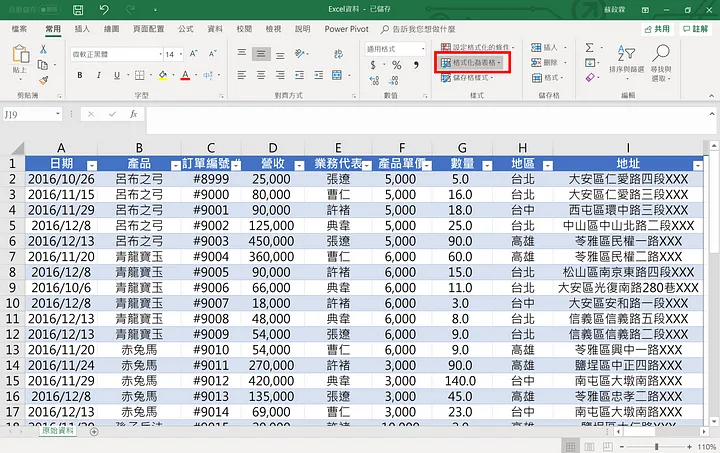Align cell content to top
Viewport: 720px width, 453px height.
click(242, 53)
